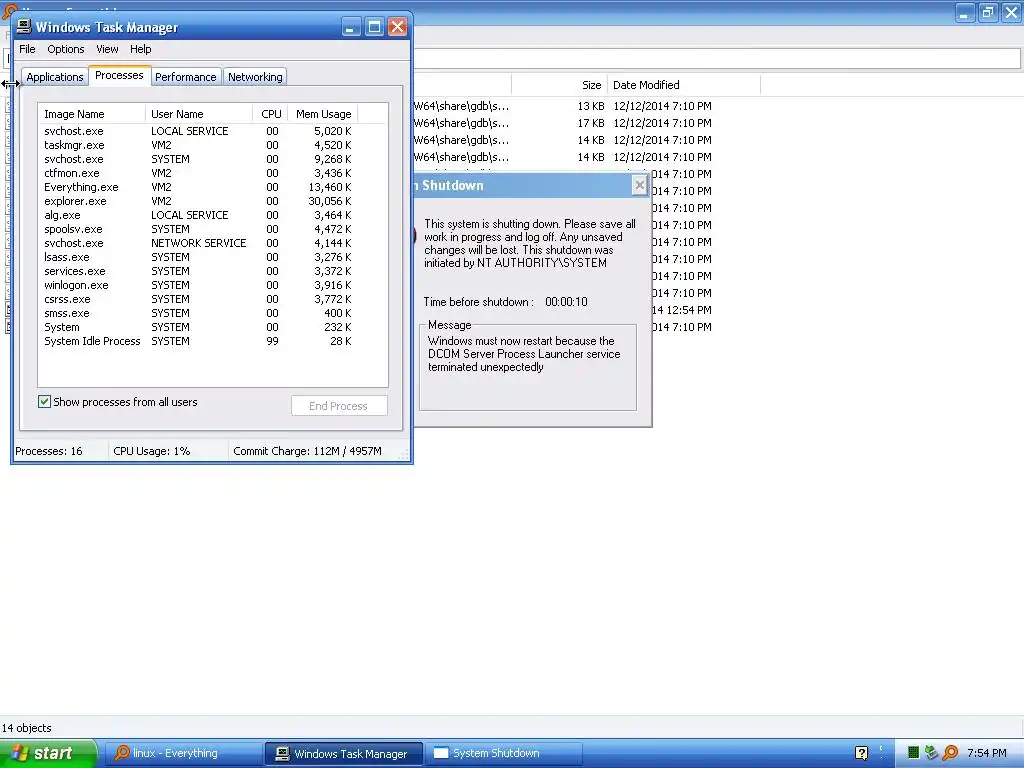Select the ctfmon.exe process row

coord(198,173)
